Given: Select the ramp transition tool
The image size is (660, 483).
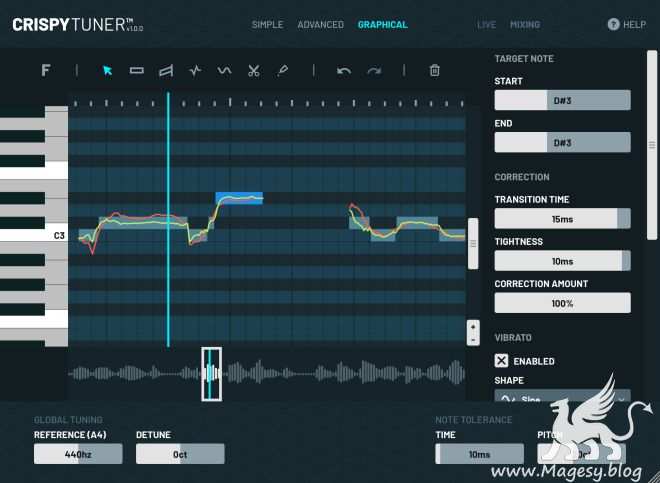Looking at the screenshot, I should (166, 71).
